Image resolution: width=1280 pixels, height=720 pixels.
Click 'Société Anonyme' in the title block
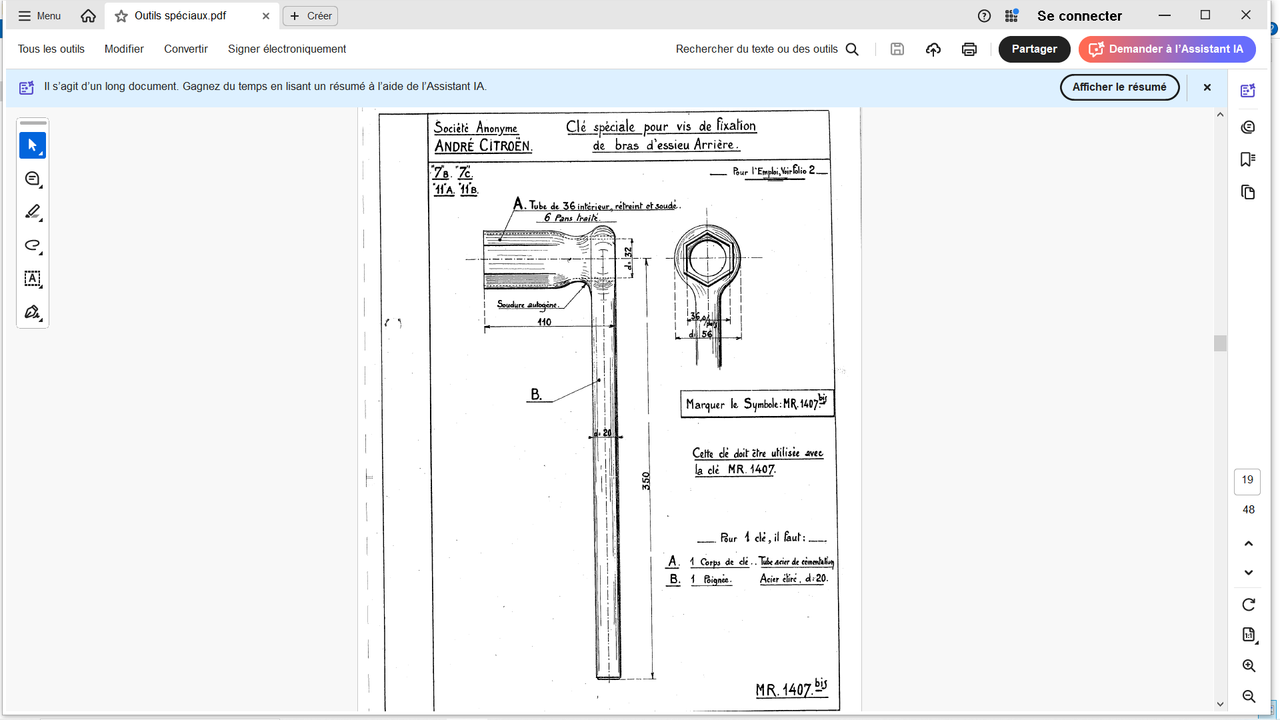[476, 128]
